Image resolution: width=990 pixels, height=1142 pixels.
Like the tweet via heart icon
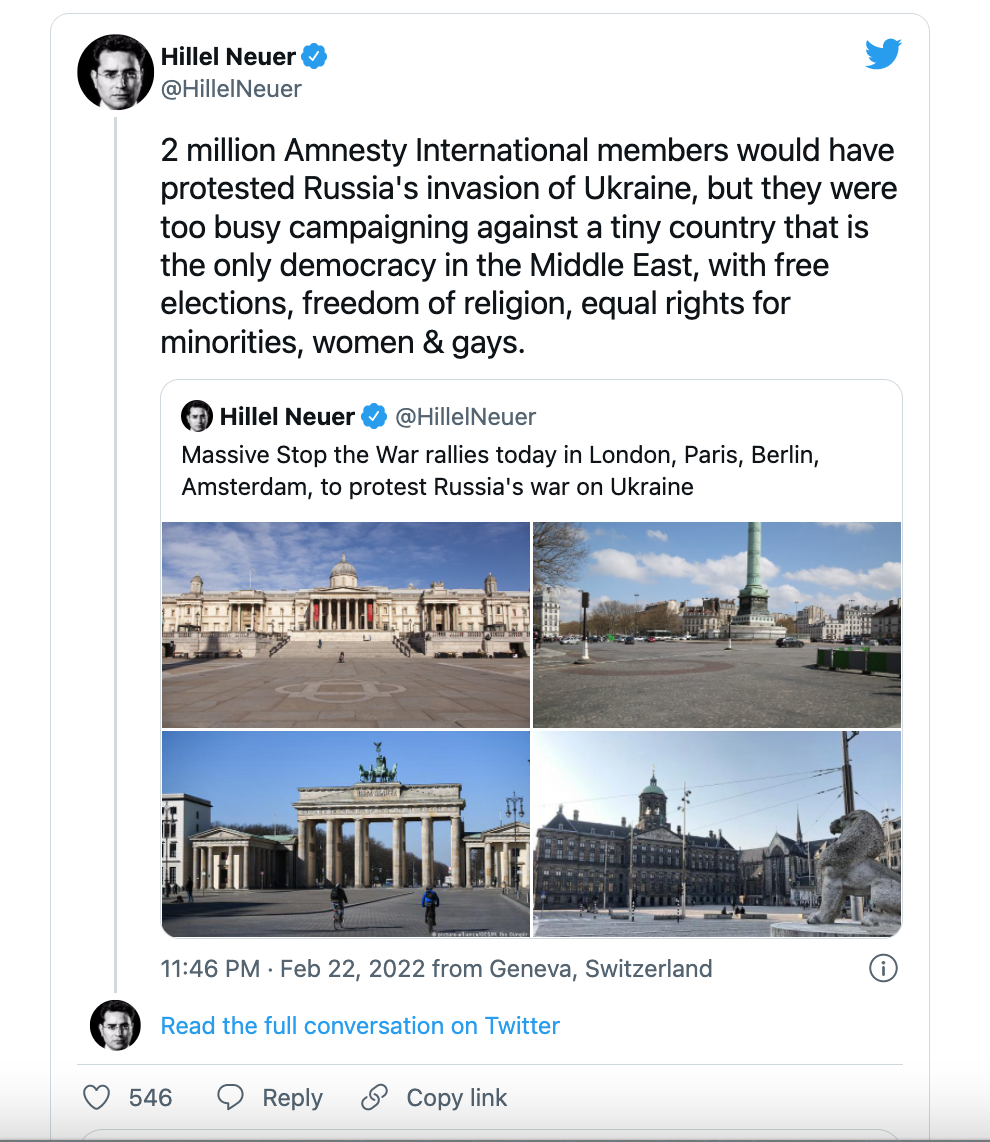coord(96,1097)
